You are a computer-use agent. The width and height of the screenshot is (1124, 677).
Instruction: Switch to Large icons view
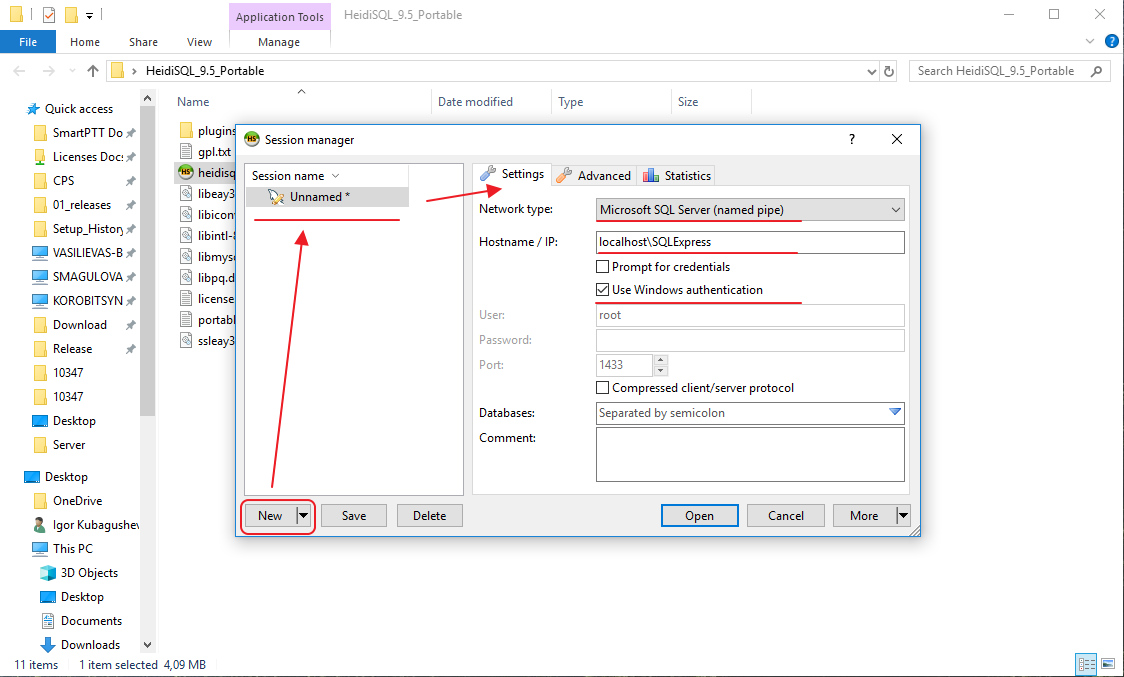click(1108, 664)
